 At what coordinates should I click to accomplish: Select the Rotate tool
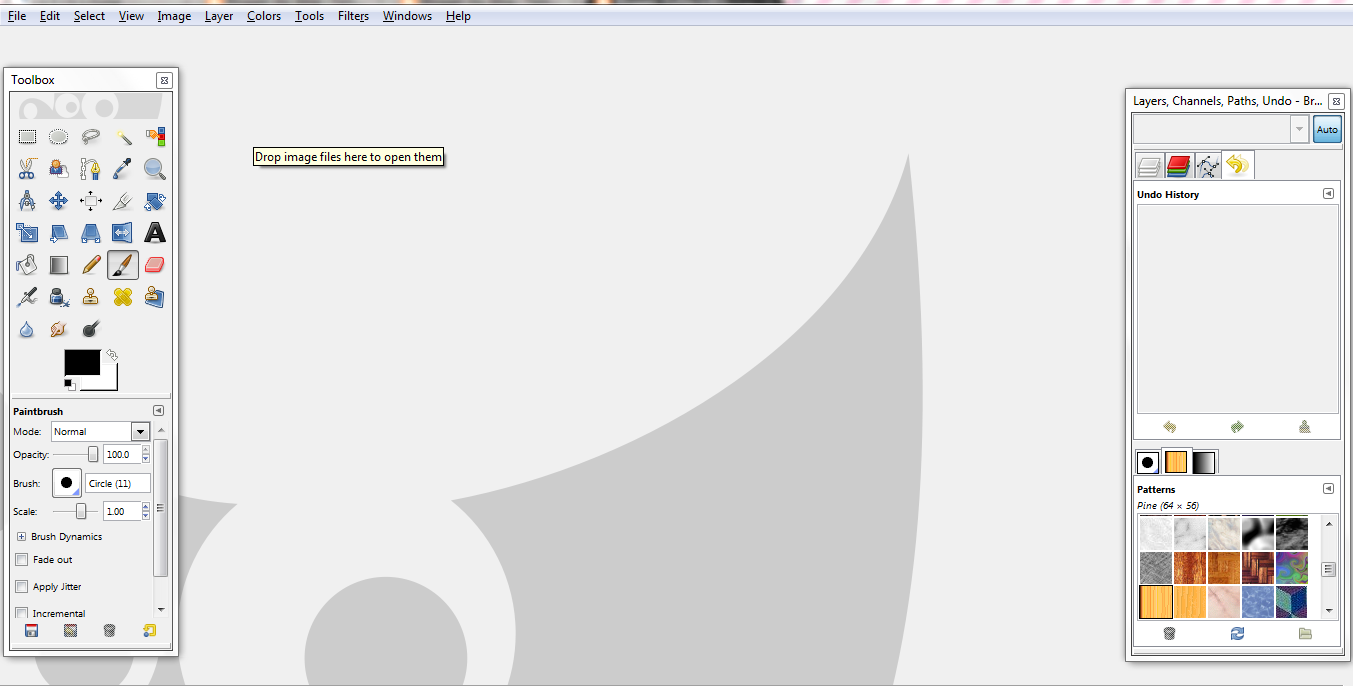tap(155, 201)
